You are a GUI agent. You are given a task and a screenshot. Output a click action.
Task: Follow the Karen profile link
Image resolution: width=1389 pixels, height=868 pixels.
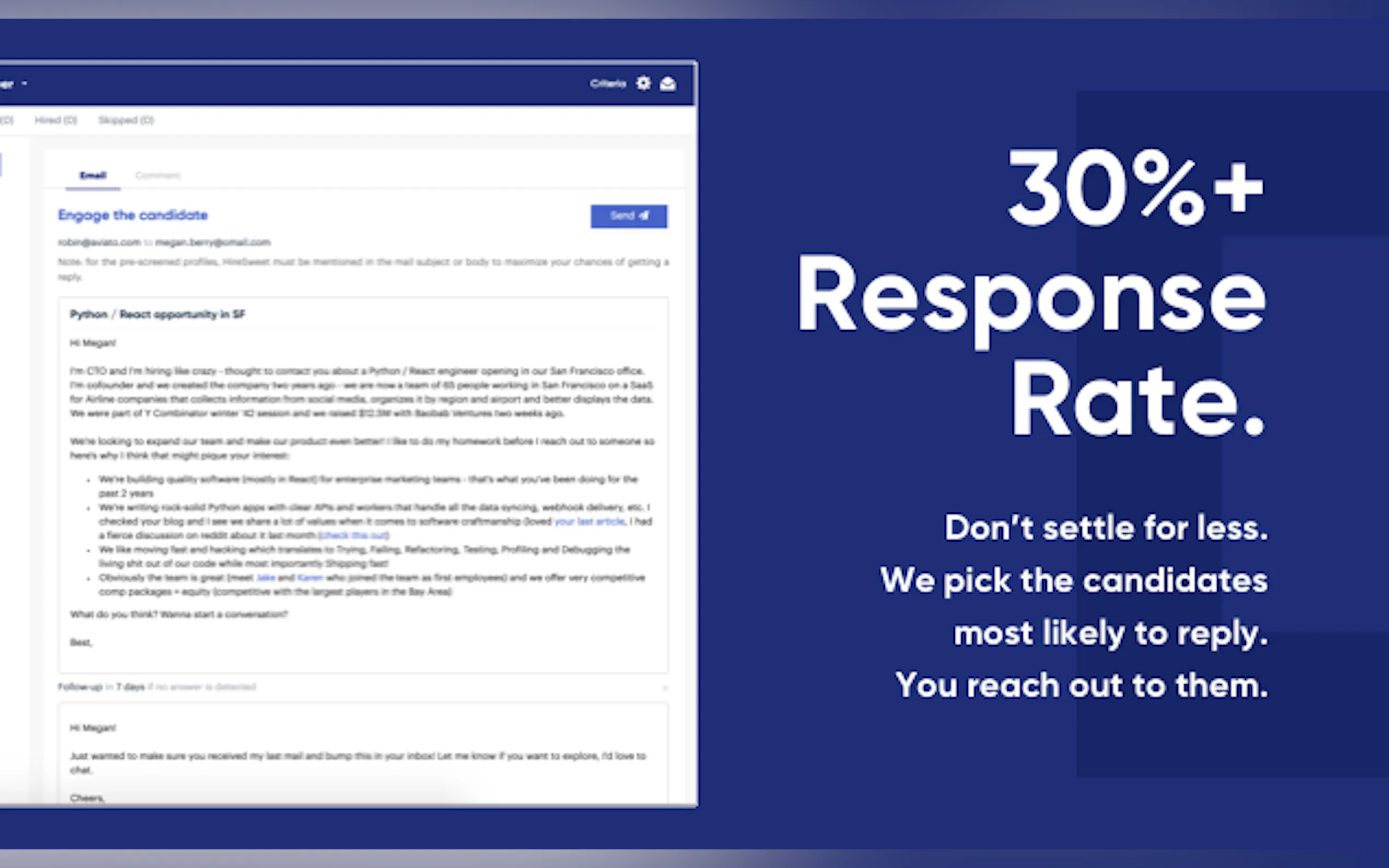point(310,578)
